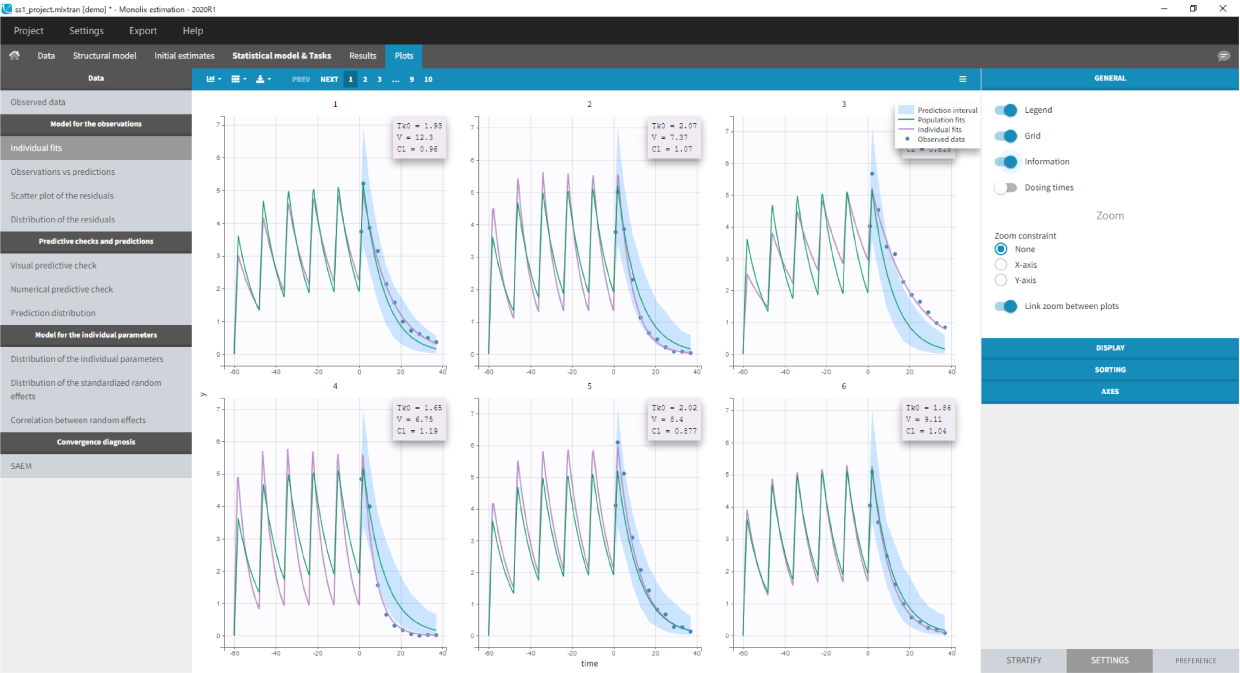Open the export download dropdown in plot toolbar
Image resolution: width=1240 pixels, height=673 pixels.
[x=263, y=78]
